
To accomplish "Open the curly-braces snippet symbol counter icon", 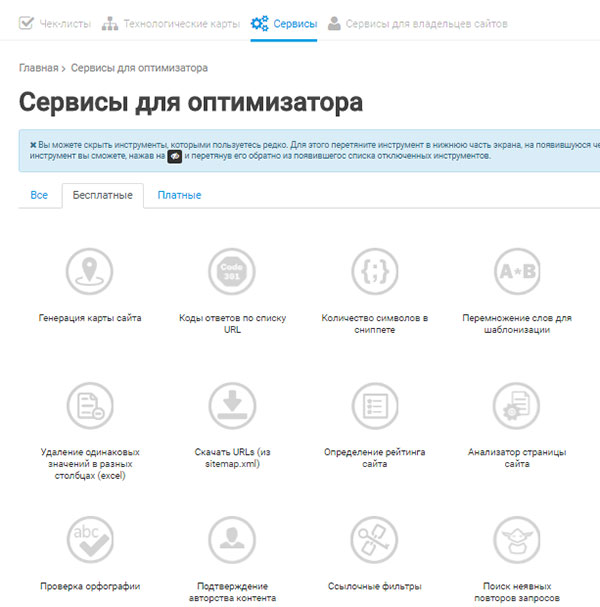I will click(375, 271).
